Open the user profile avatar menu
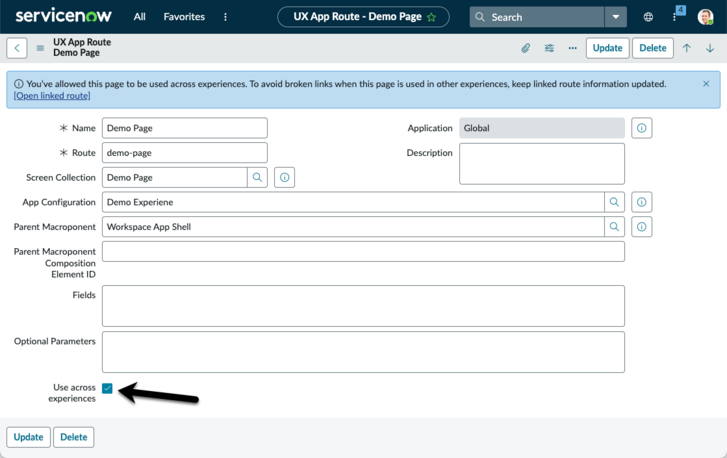The height and width of the screenshot is (458, 727). 705,17
